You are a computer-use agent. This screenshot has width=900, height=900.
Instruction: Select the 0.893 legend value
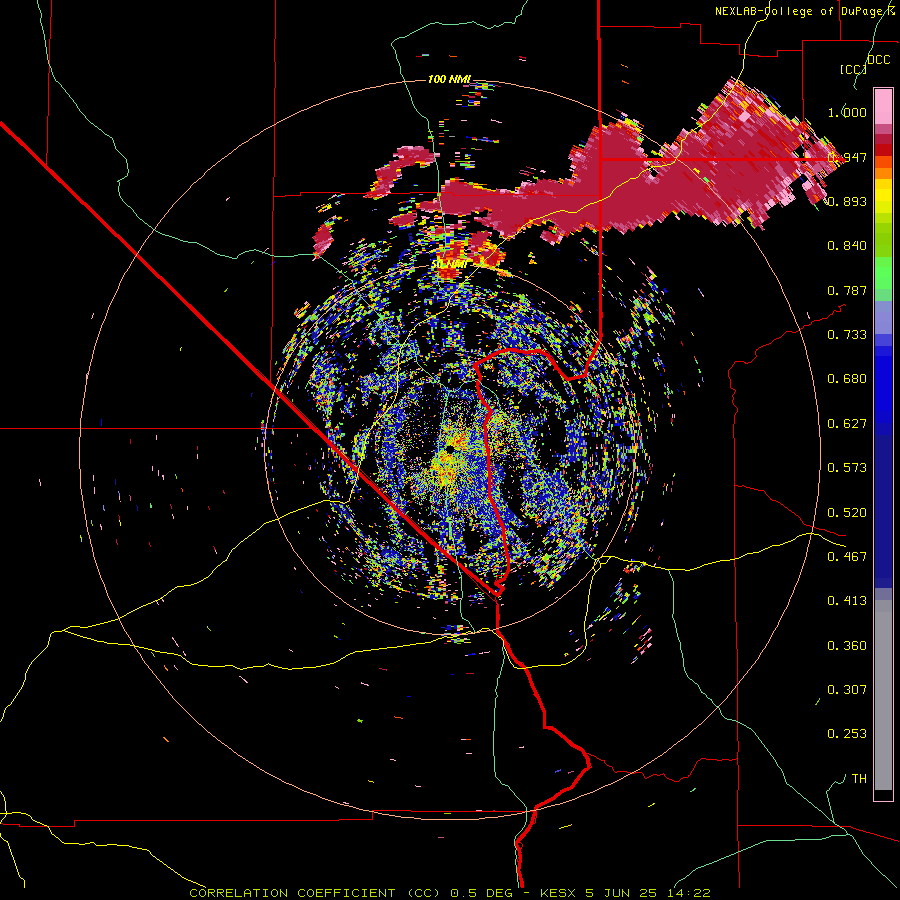(x=847, y=201)
